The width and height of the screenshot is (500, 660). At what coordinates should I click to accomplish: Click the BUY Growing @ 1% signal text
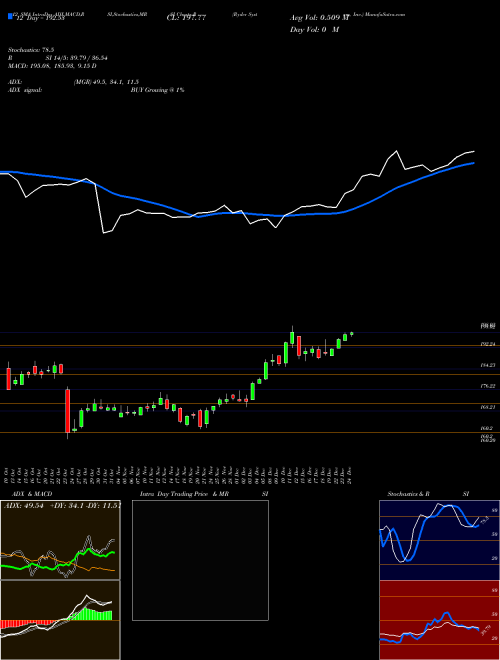[x=157, y=90]
